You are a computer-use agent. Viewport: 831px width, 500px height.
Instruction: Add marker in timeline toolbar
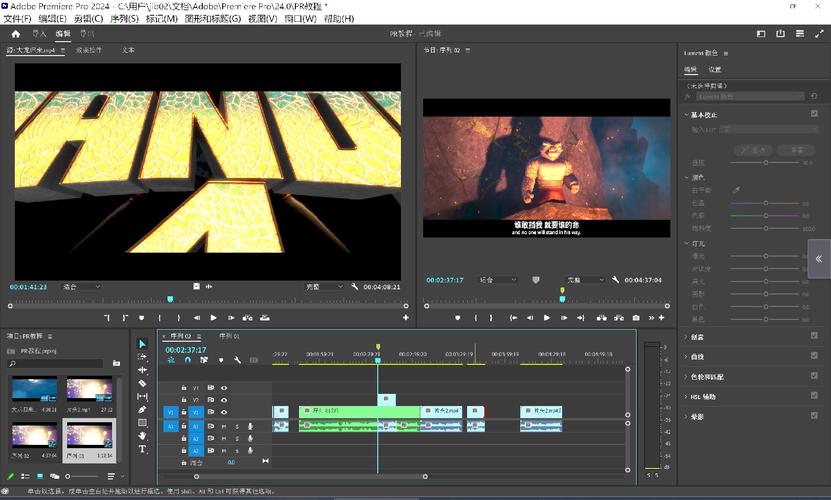[221, 360]
